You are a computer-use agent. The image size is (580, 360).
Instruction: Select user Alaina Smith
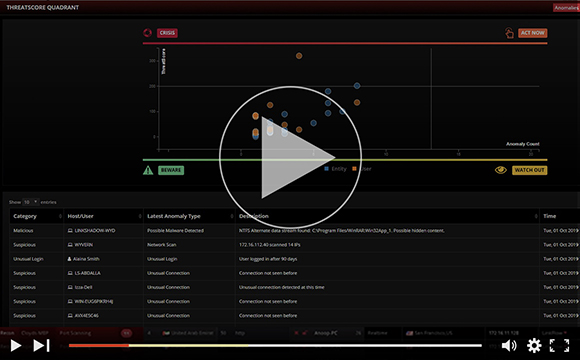86,259
